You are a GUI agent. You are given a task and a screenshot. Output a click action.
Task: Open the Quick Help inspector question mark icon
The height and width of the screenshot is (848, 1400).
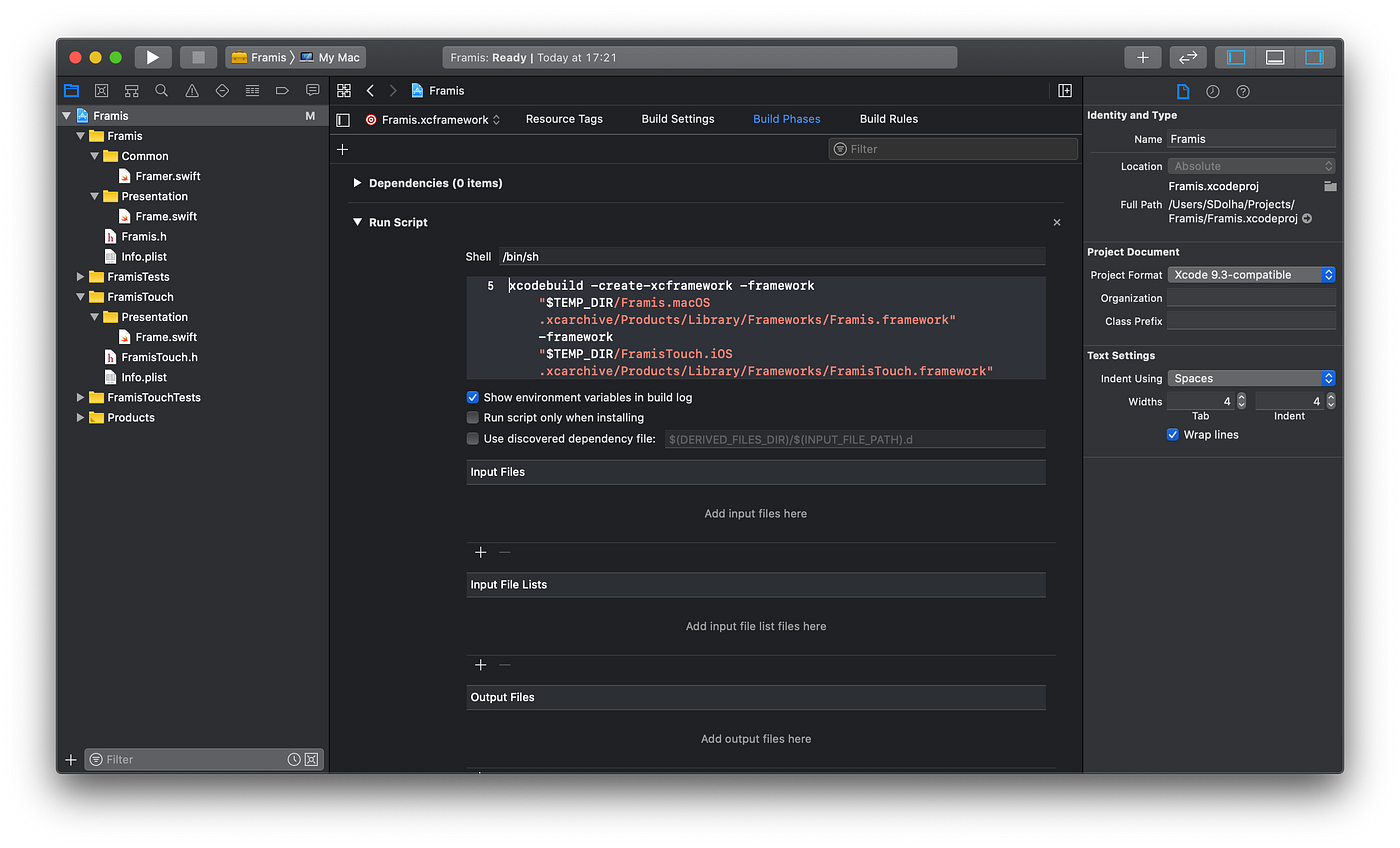pos(1242,91)
